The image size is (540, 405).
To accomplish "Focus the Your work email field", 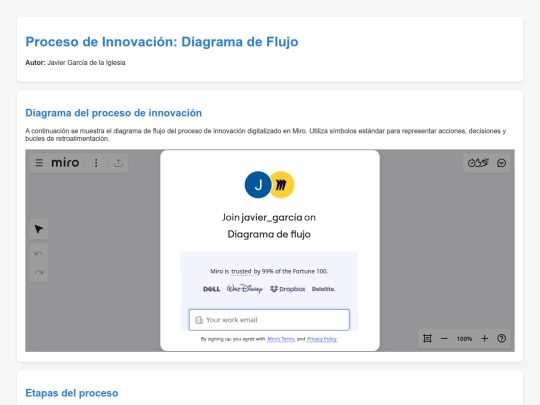I will pos(269,320).
